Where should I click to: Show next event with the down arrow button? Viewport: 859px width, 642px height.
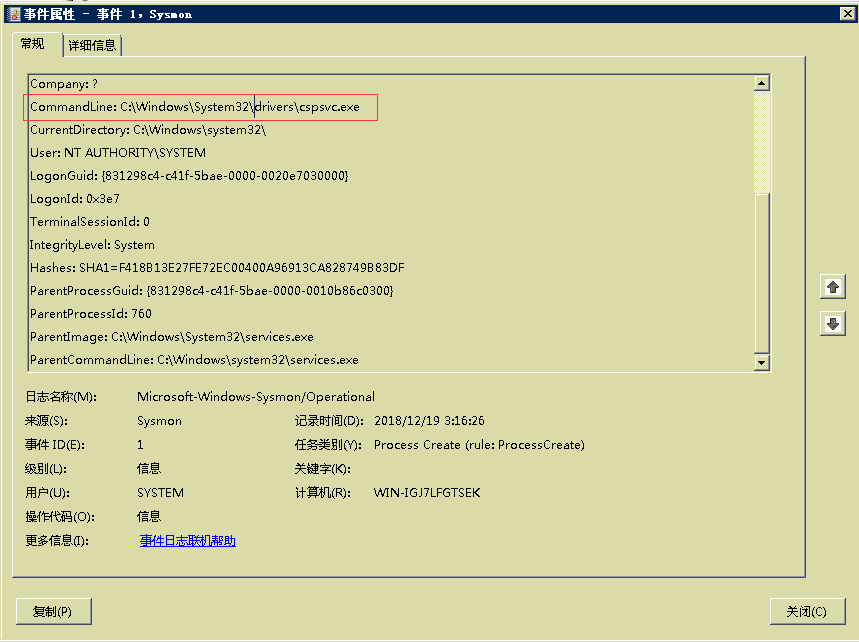coord(833,324)
